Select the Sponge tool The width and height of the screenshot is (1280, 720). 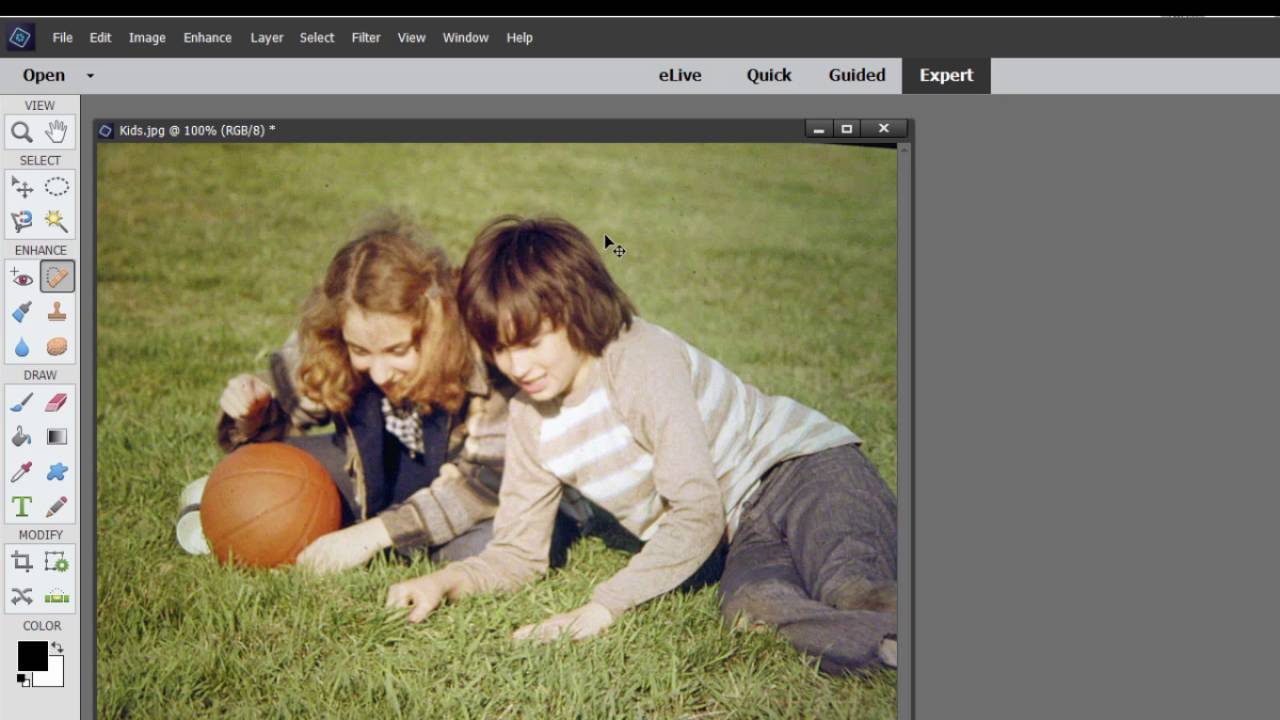click(x=57, y=347)
